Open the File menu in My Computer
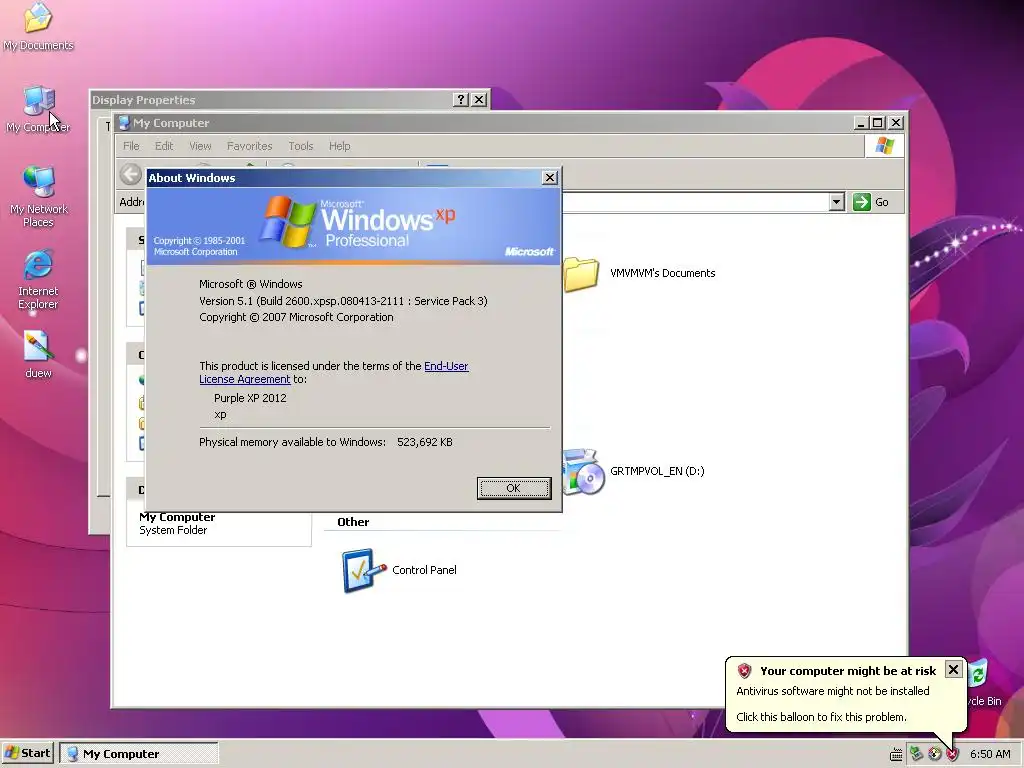Image resolution: width=1024 pixels, height=768 pixels. [131, 146]
